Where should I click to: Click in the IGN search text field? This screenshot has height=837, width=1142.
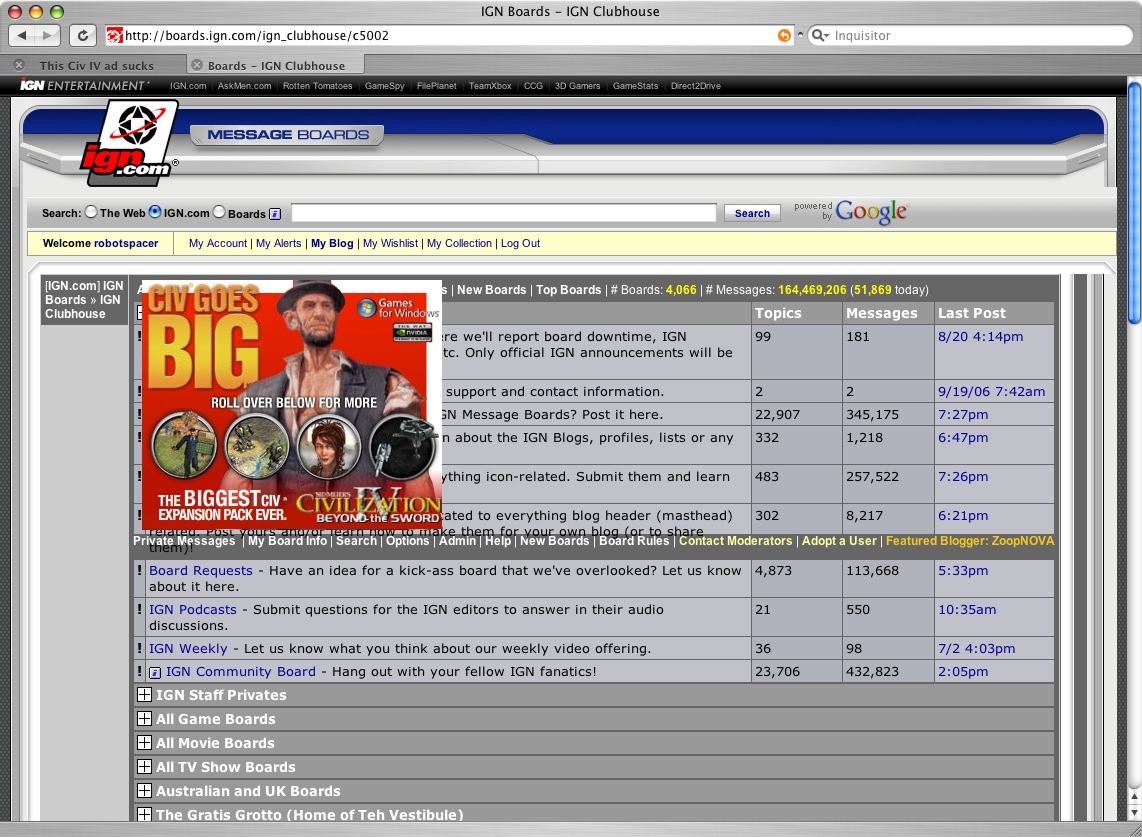(x=504, y=213)
